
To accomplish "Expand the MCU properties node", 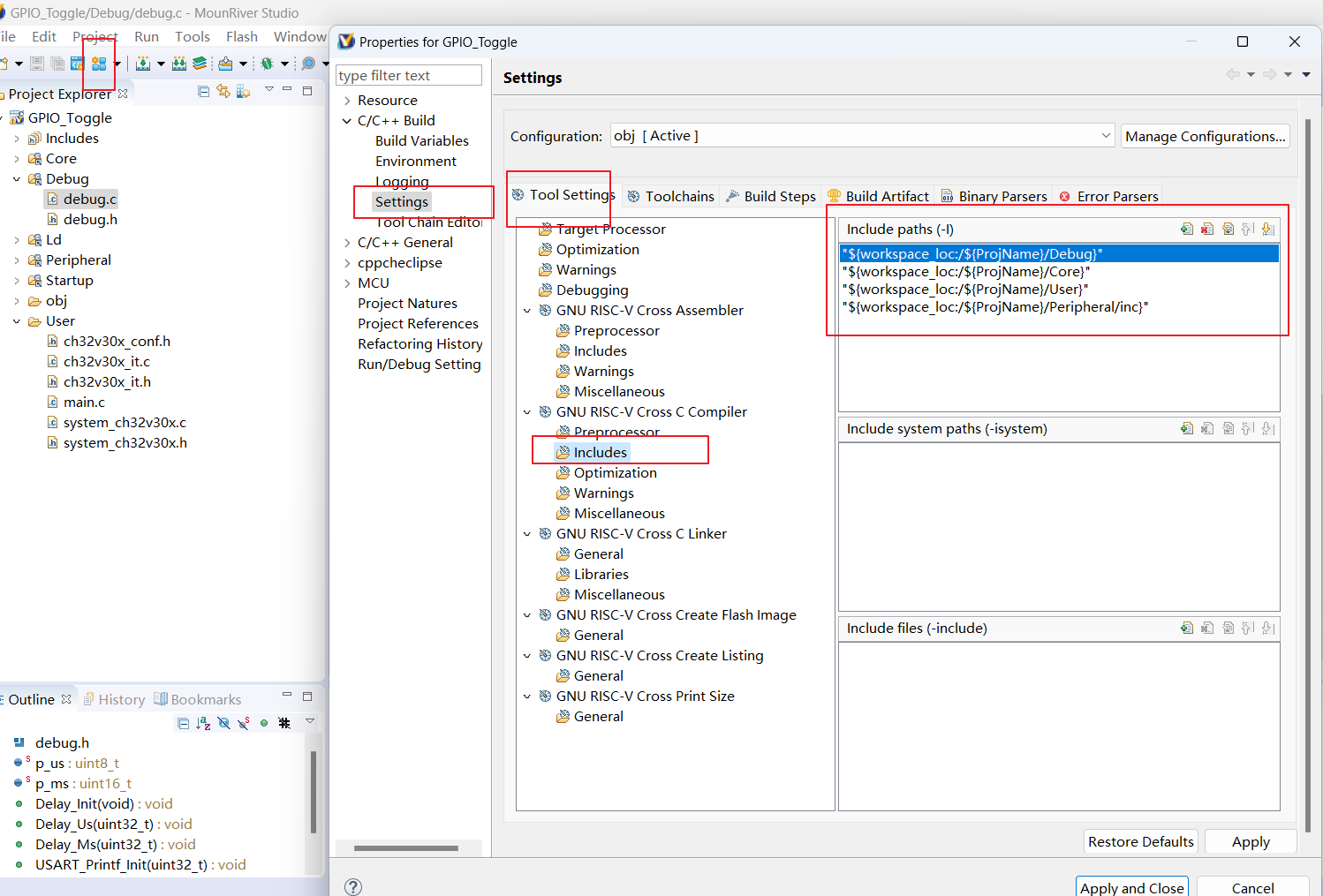I will [x=347, y=283].
